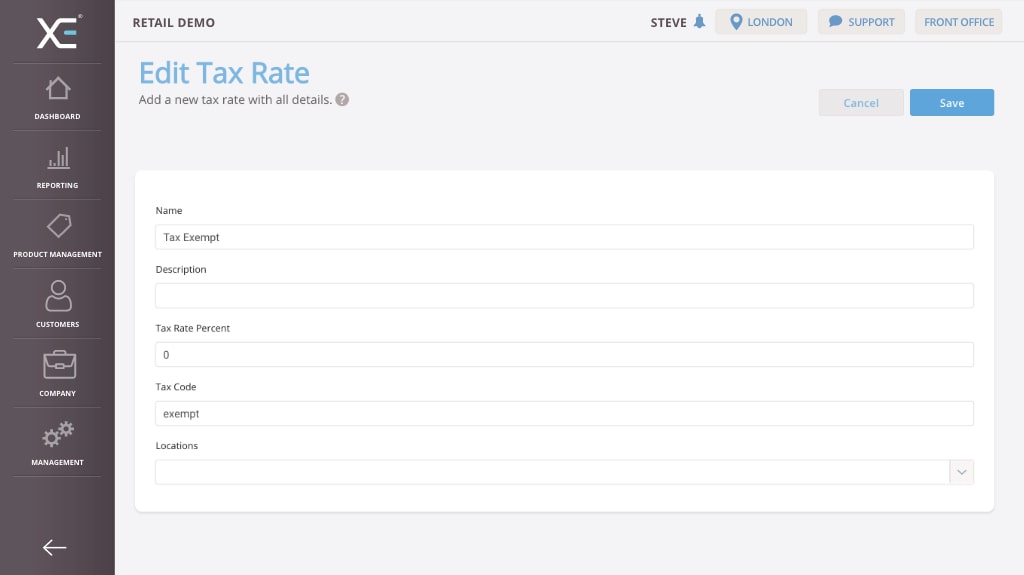Open the Management gears icon
Screen dimensions: 1024x575
coord(58,435)
